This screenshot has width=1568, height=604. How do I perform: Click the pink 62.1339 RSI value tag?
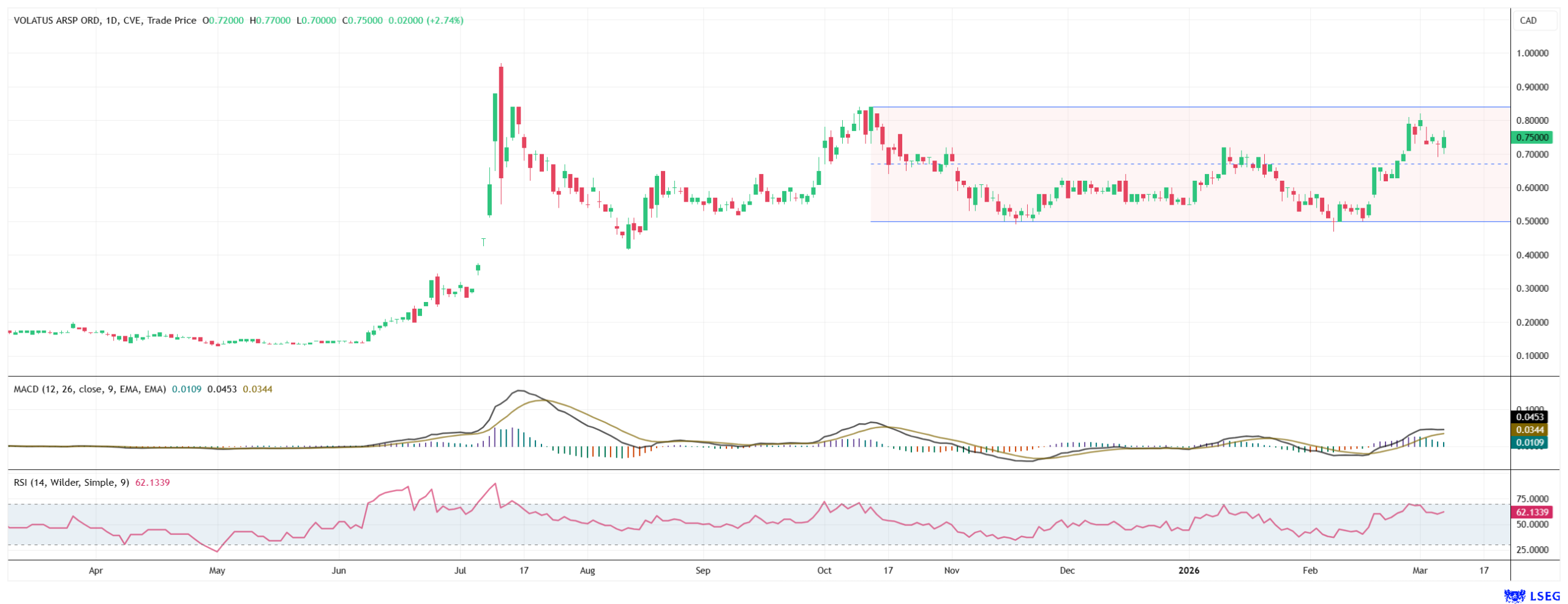[x=1531, y=512]
